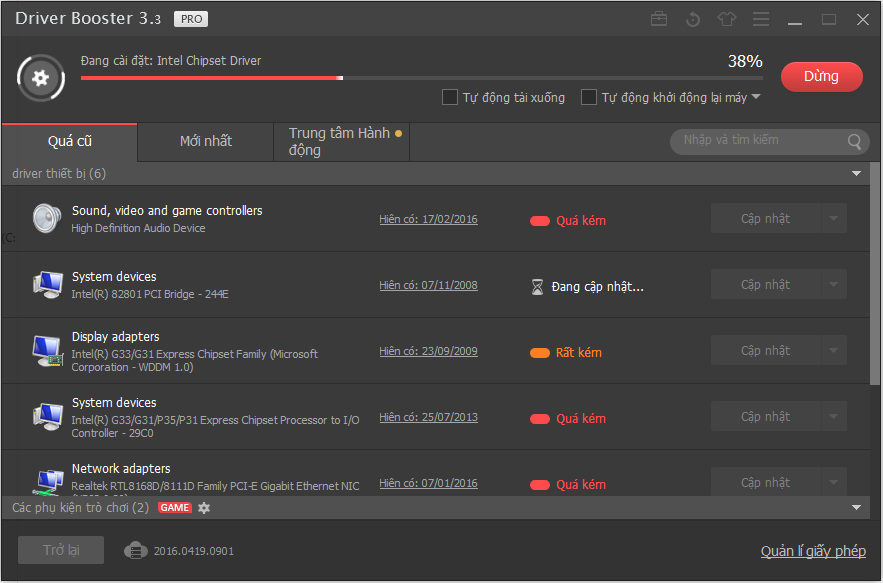Open Hiện có: 17/02/2016 driver details
Image resolution: width=883 pixels, height=583 pixels.
point(428,219)
